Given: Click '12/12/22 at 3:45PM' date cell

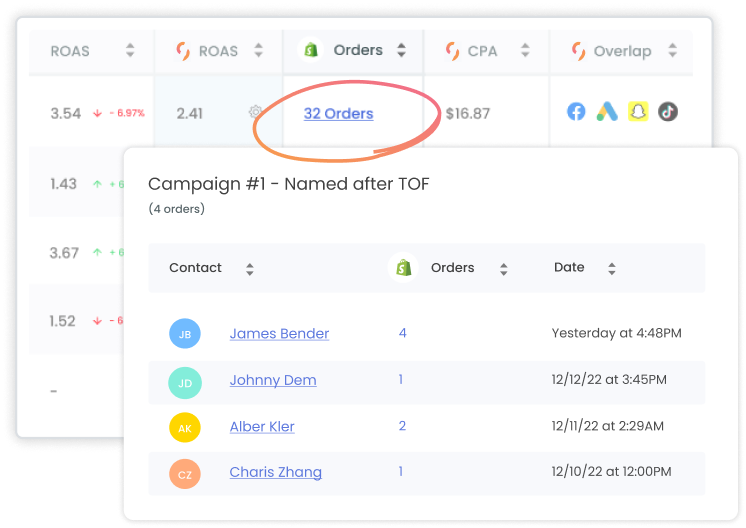Looking at the screenshot, I should pos(609,380).
